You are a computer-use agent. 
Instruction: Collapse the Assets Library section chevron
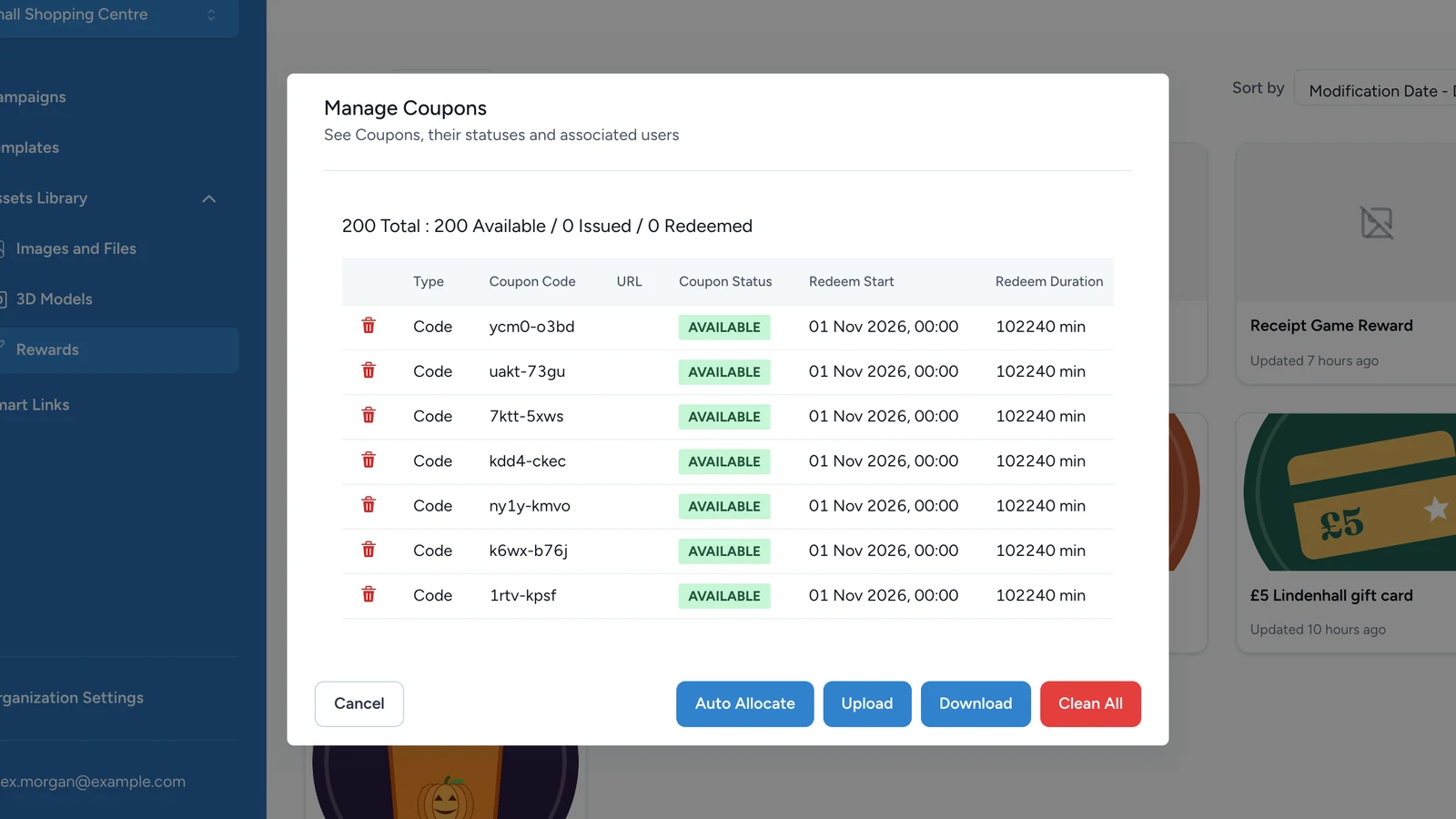(x=208, y=198)
